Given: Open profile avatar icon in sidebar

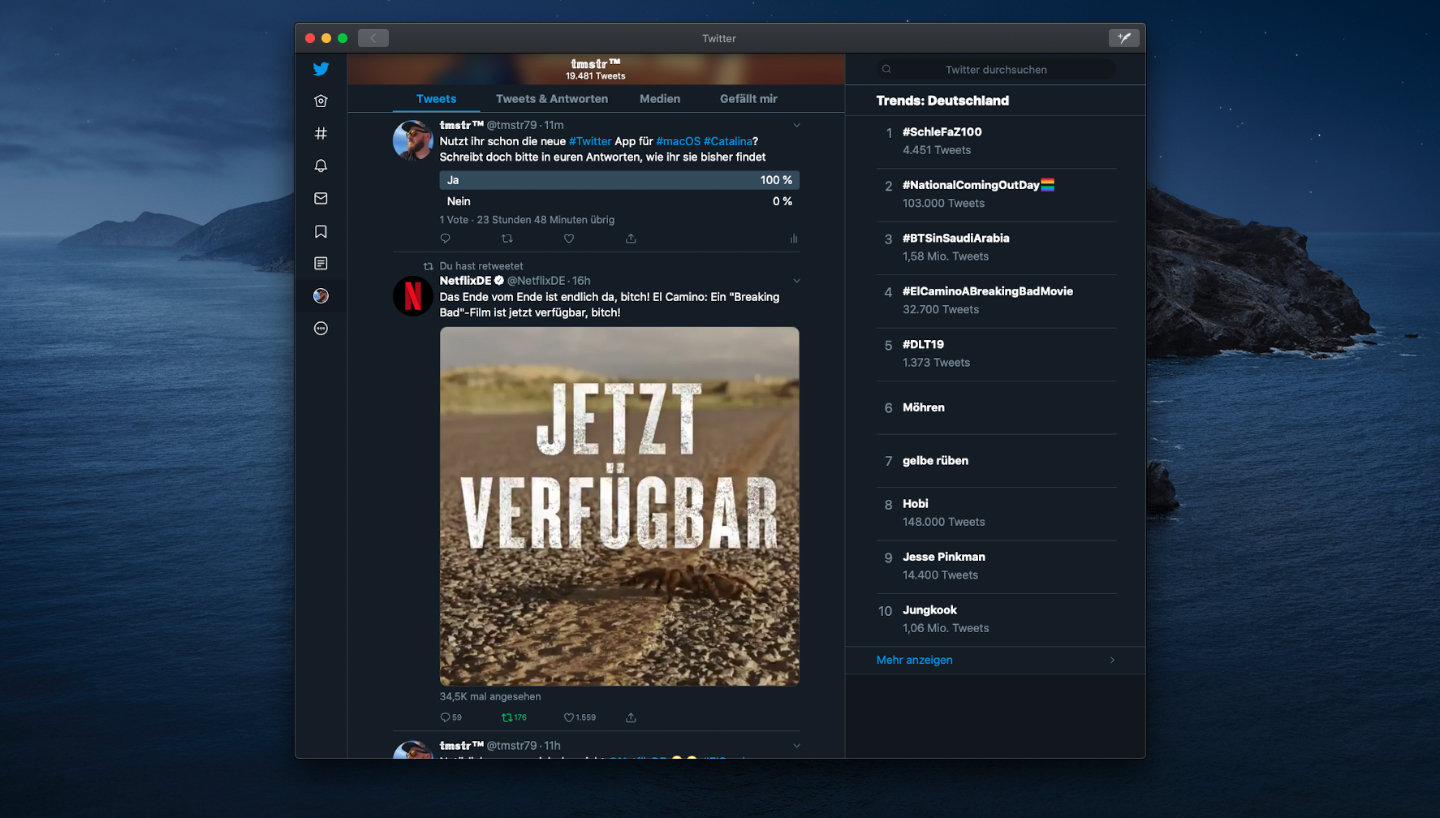Looking at the screenshot, I should click(321, 296).
